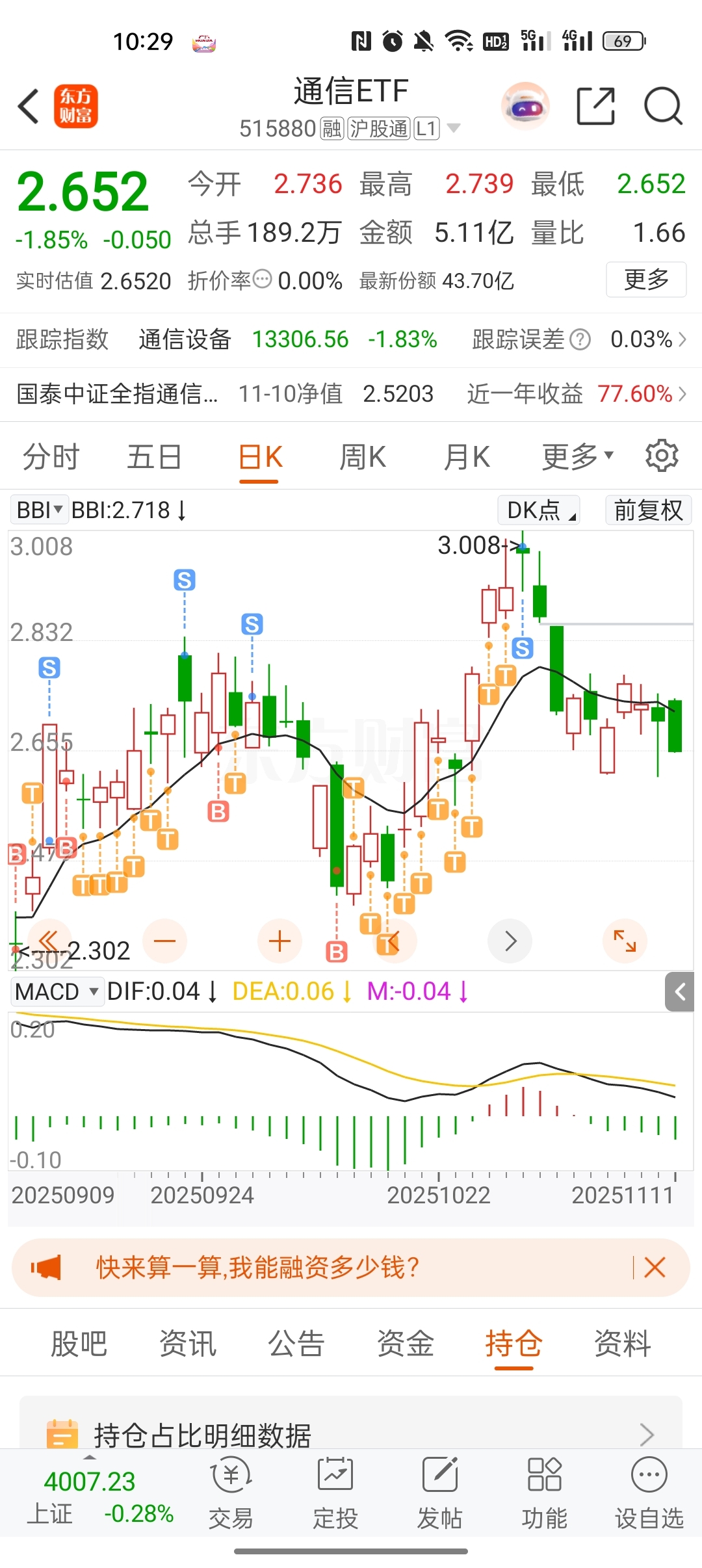
Task: Expand the 上证 index bar caret
Action: pos(90,1458)
